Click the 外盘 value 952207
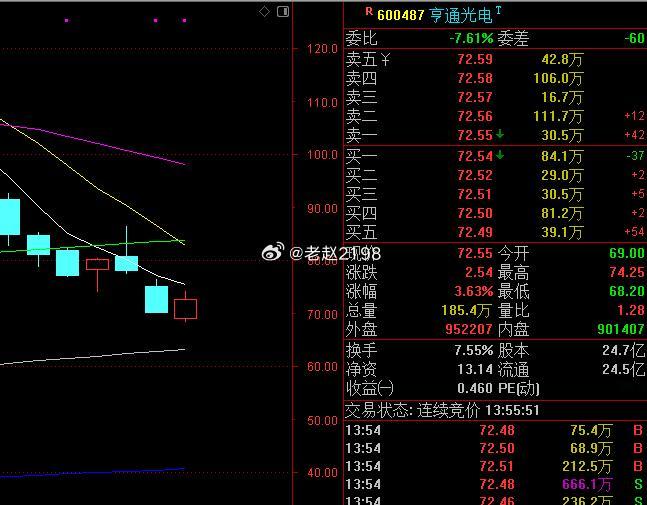 click(469, 329)
